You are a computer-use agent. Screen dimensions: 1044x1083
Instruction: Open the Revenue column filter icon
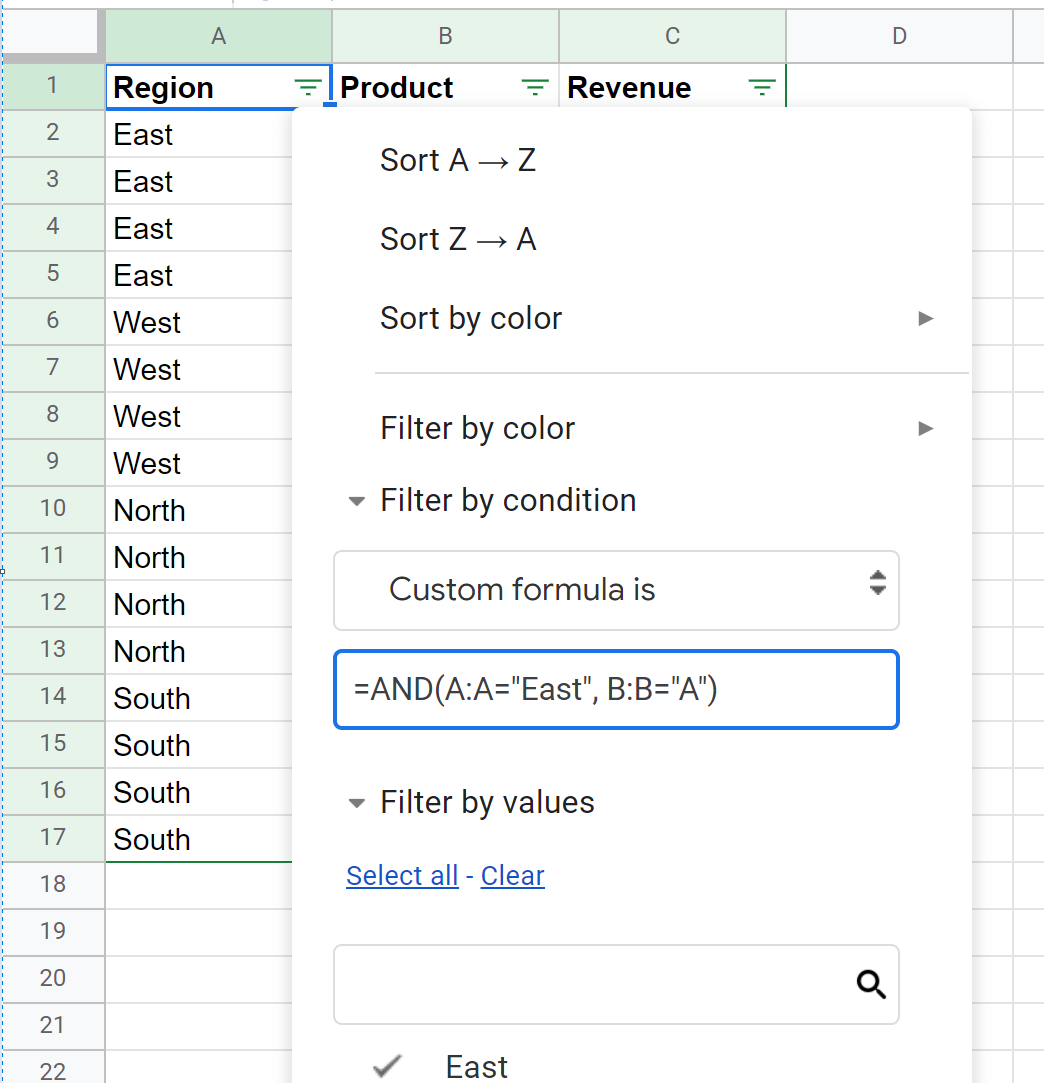tap(762, 88)
